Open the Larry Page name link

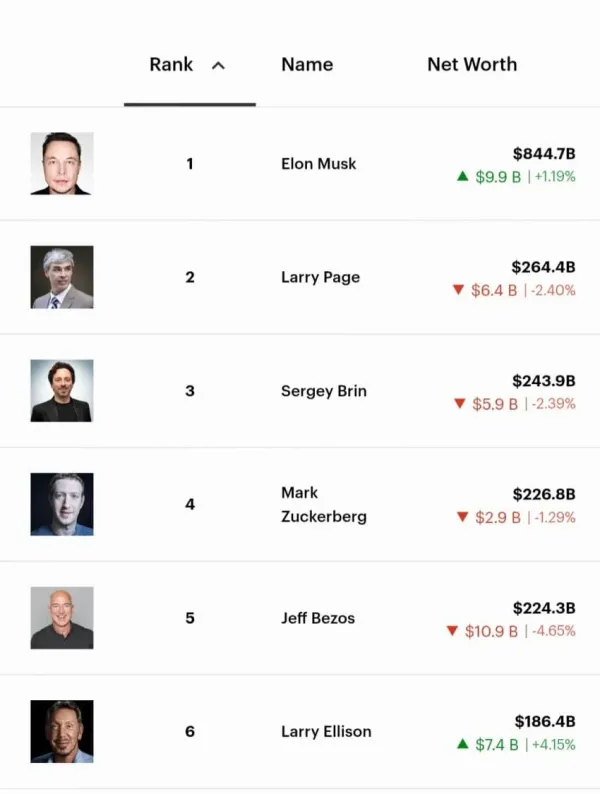(320, 277)
